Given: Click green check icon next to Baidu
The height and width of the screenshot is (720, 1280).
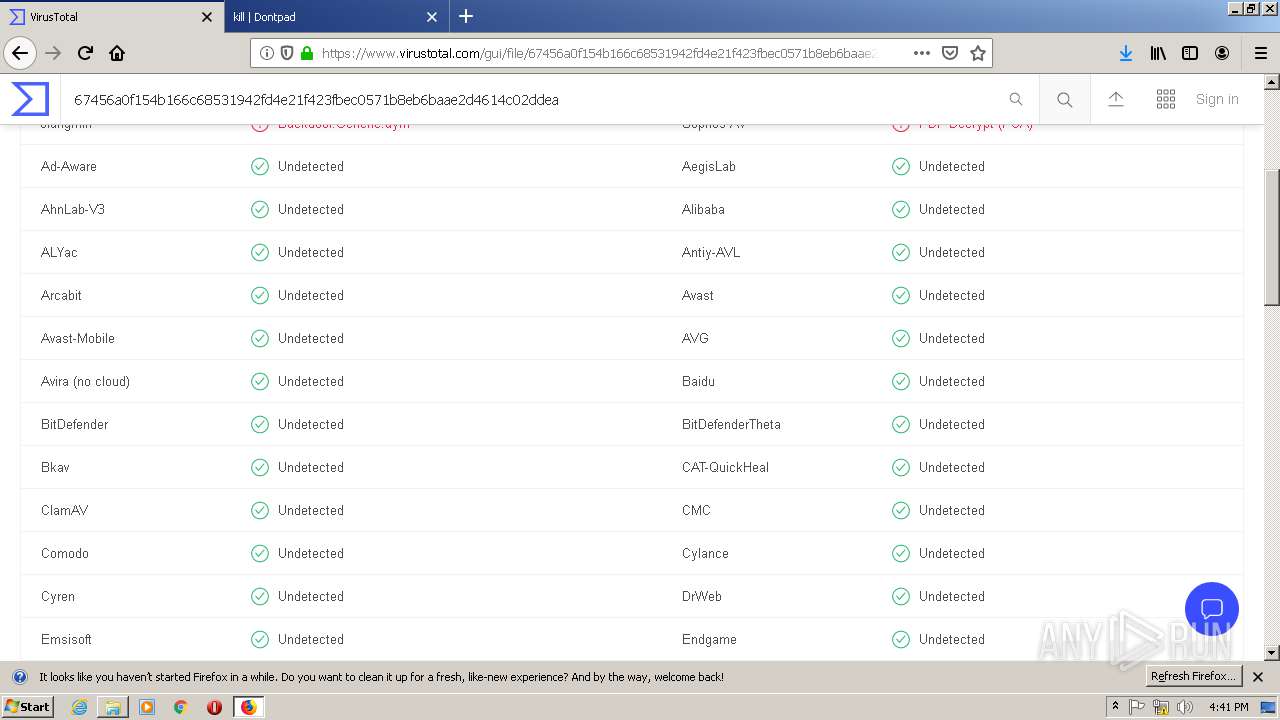Looking at the screenshot, I should click(901, 381).
